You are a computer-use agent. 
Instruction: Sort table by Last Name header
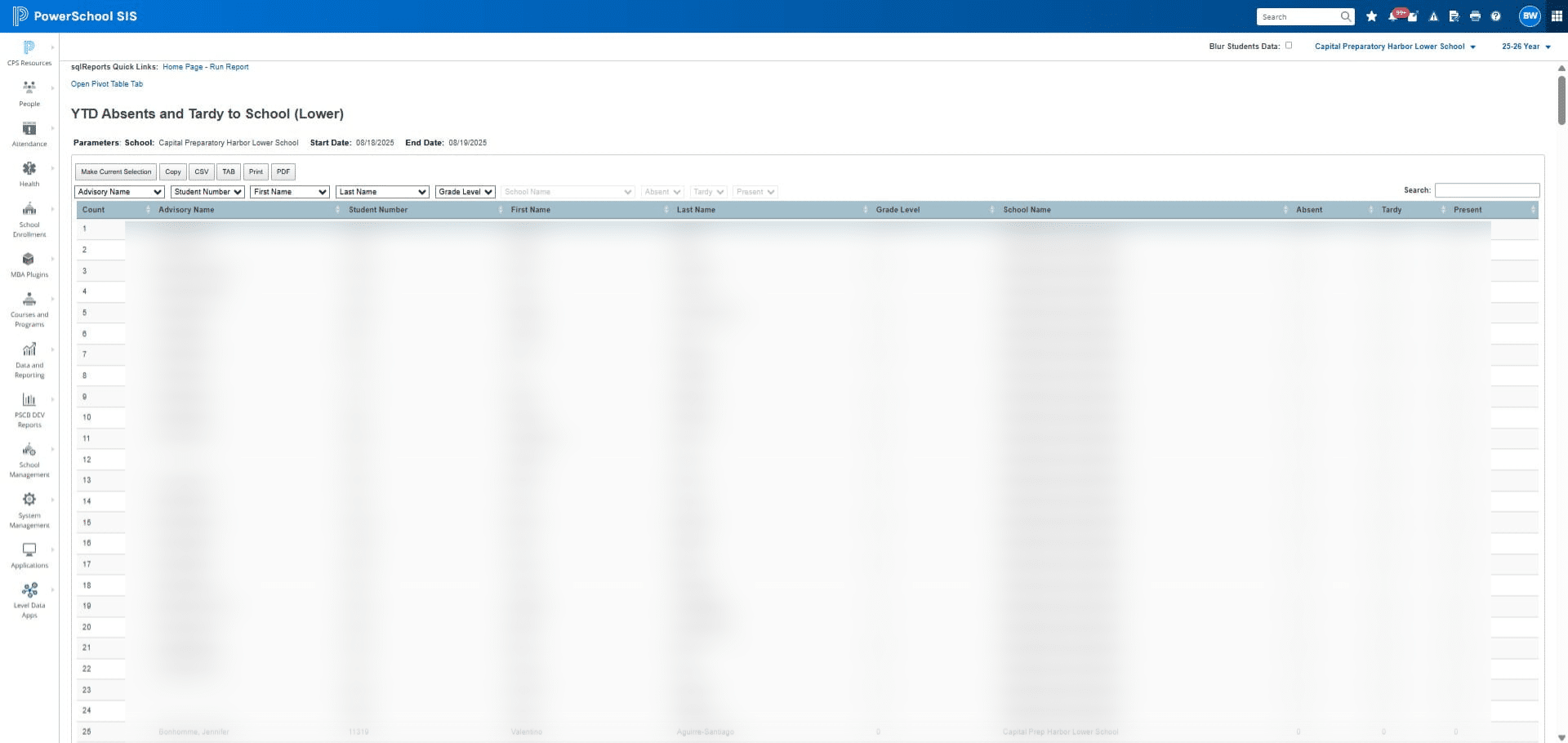click(x=772, y=210)
